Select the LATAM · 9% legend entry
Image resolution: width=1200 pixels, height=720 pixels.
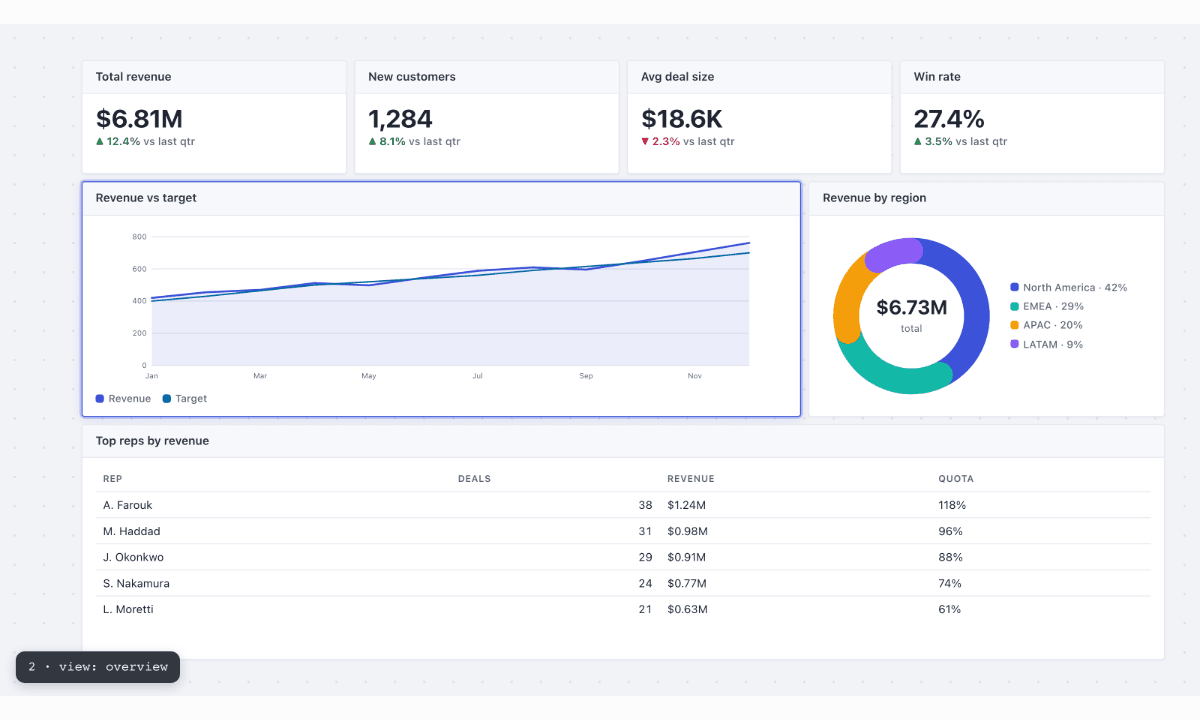(1047, 344)
